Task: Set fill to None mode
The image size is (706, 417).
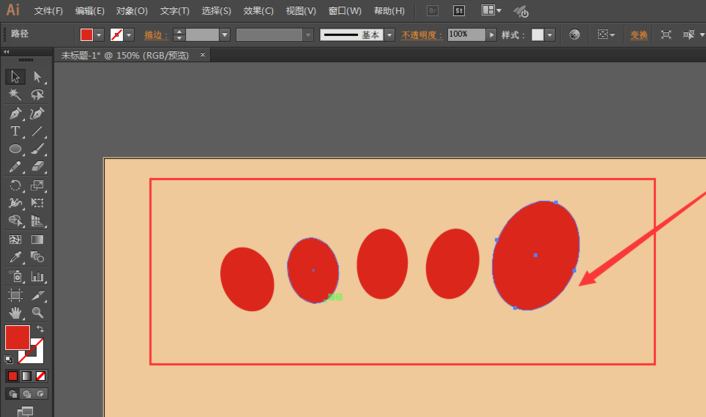Action: [39, 376]
